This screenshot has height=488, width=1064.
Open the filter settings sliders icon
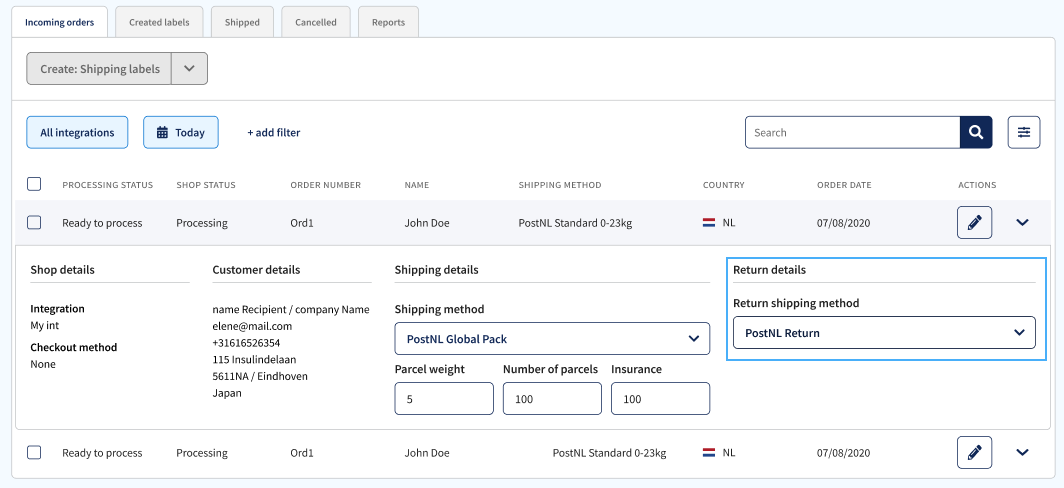[1024, 132]
